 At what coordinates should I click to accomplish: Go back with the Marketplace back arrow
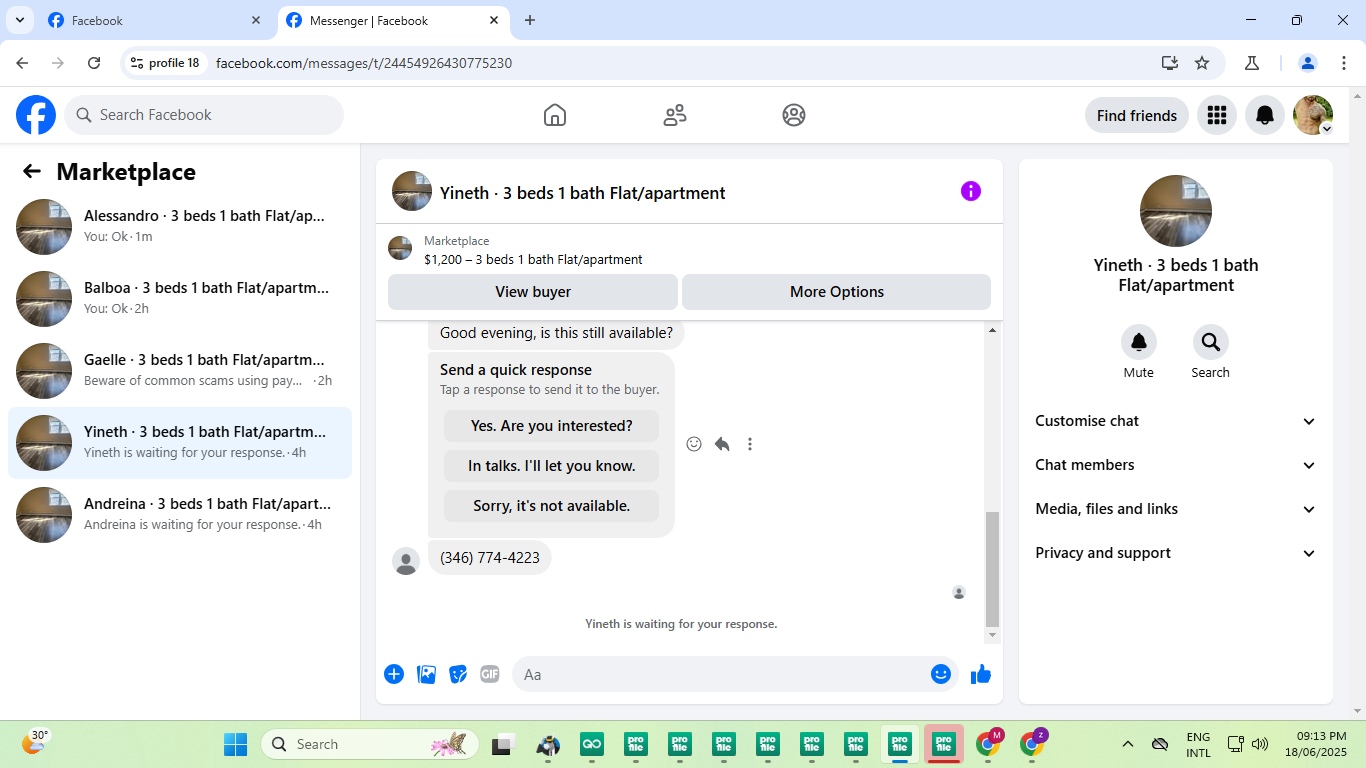point(32,171)
